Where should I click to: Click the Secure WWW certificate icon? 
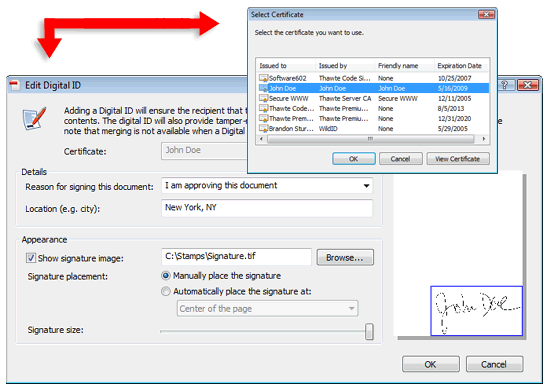pos(263,98)
